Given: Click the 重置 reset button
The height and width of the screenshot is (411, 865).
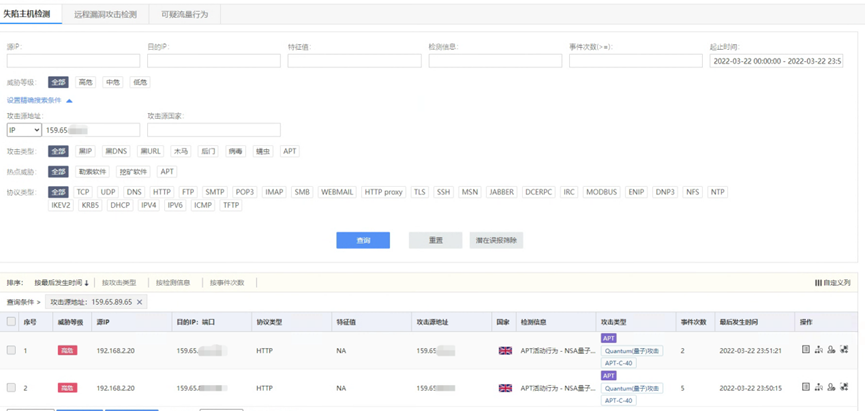Looking at the screenshot, I should click(434, 241).
